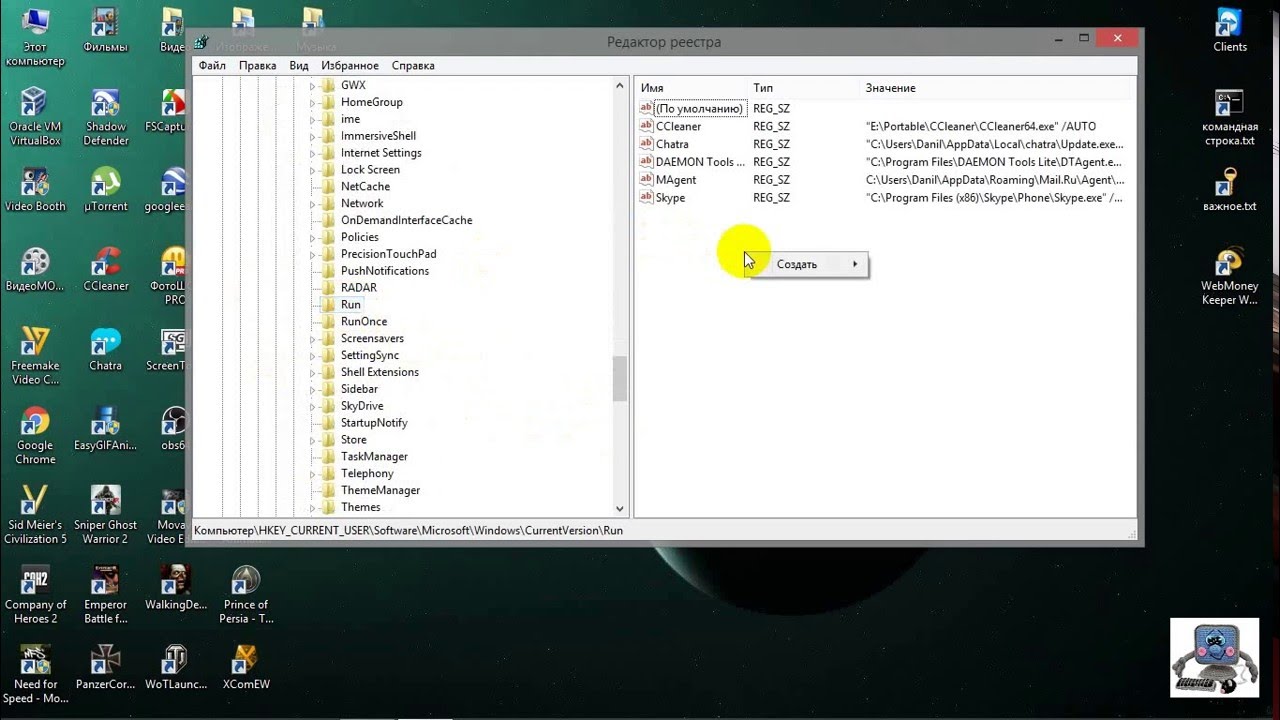The height and width of the screenshot is (720, 1280).
Task: Click the NetCache folder icon
Action: [x=328, y=186]
